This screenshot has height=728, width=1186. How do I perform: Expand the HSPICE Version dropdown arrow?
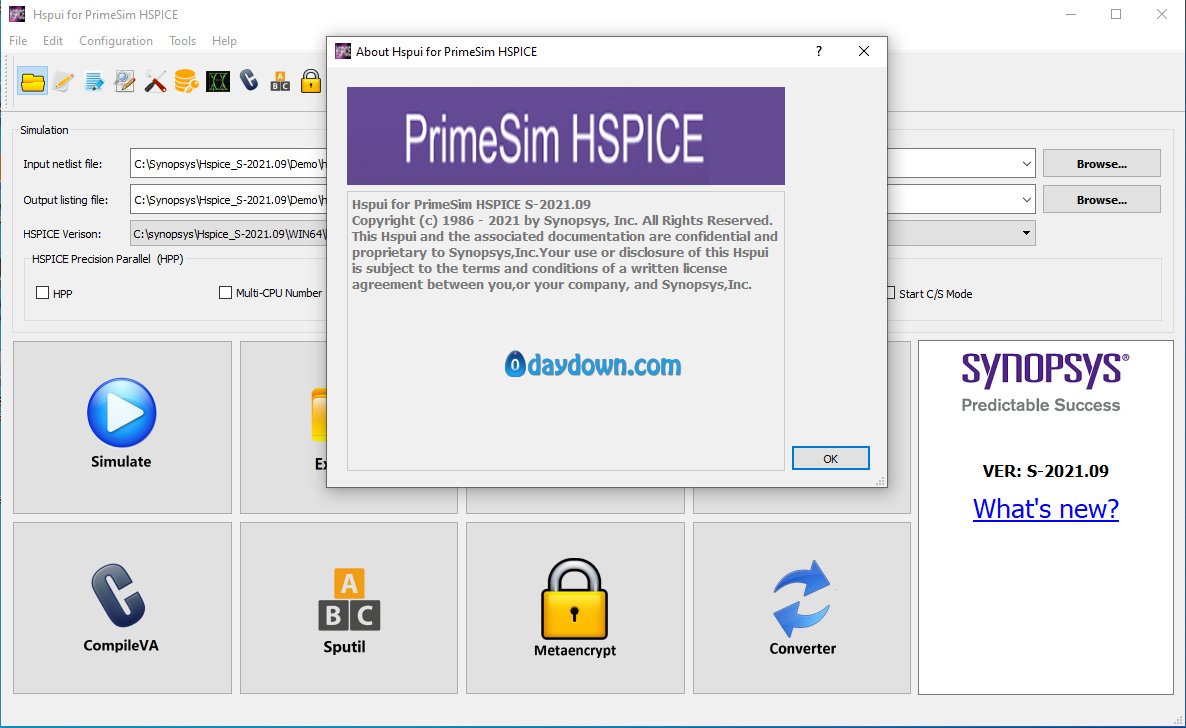point(1026,233)
